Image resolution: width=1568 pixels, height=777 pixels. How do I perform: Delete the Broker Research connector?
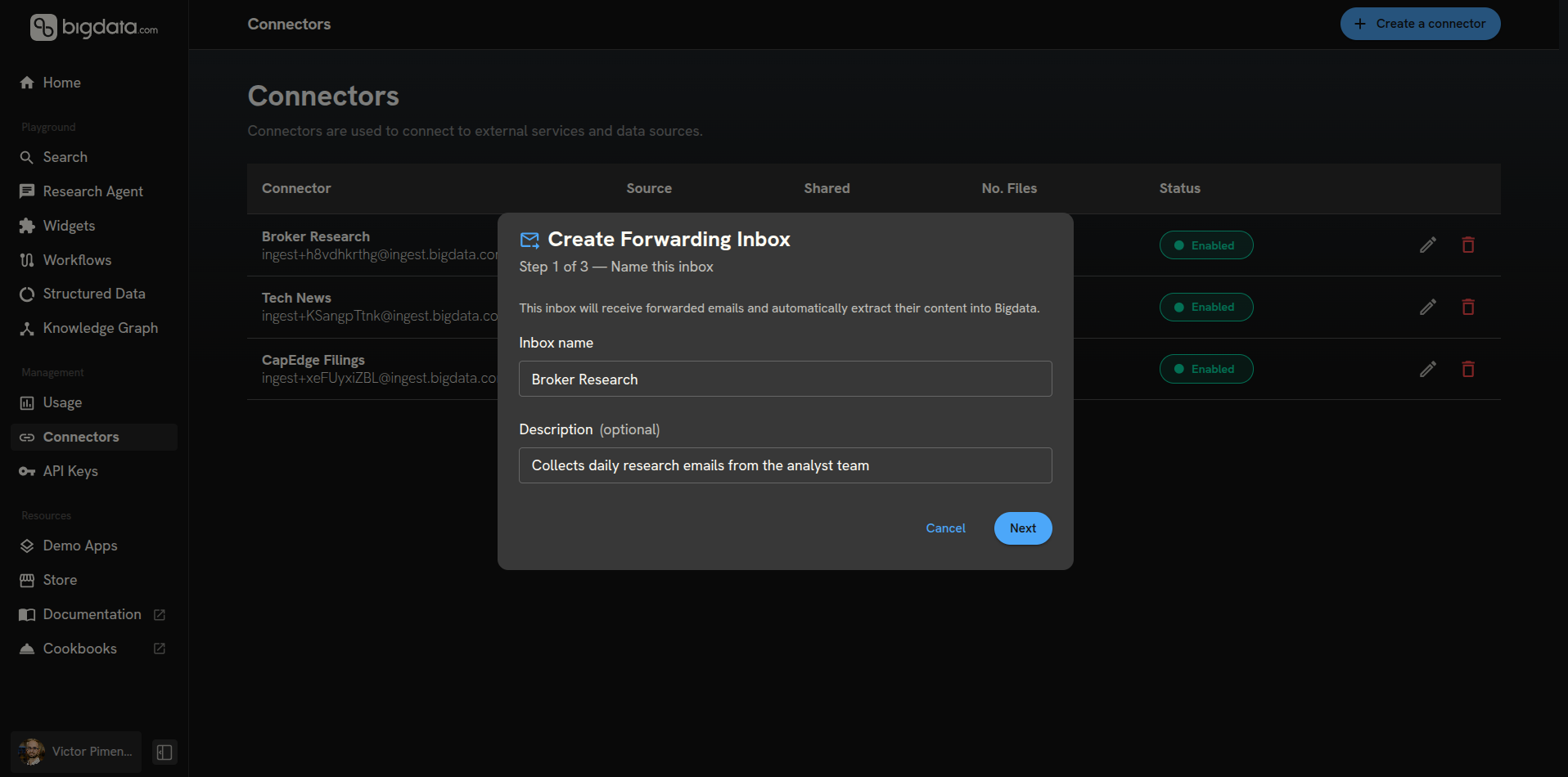(1468, 245)
